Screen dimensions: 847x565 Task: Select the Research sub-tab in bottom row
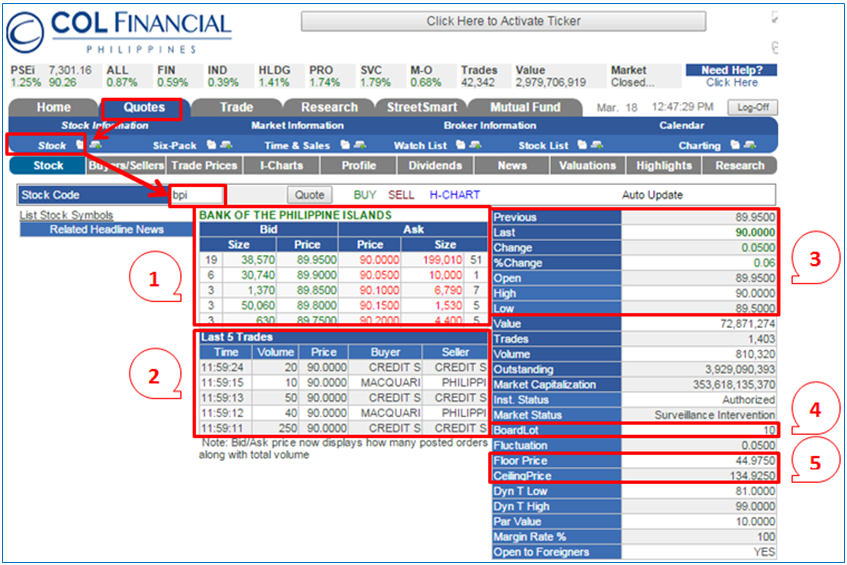[740, 166]
